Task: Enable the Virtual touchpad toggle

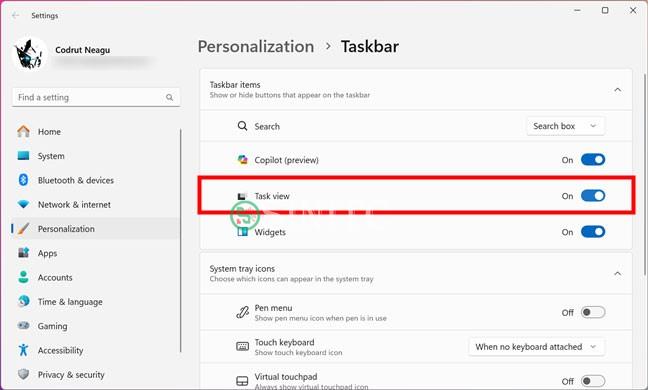Action: [593, 380]
